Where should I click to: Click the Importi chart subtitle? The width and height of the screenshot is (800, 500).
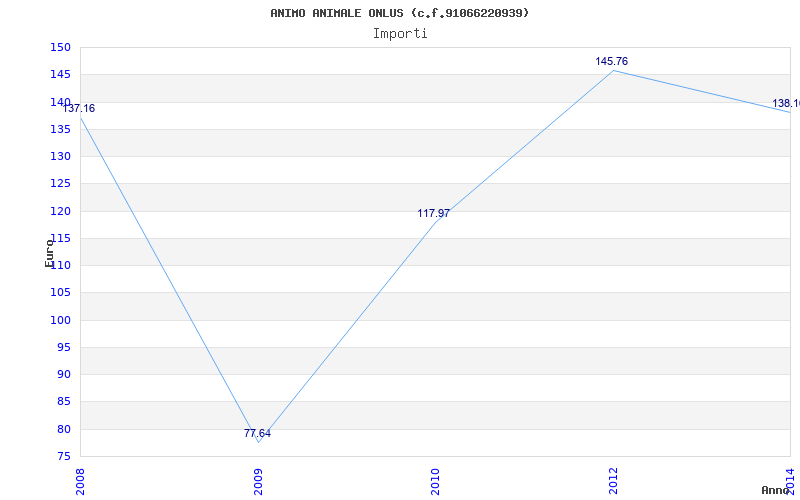point(400,34)
